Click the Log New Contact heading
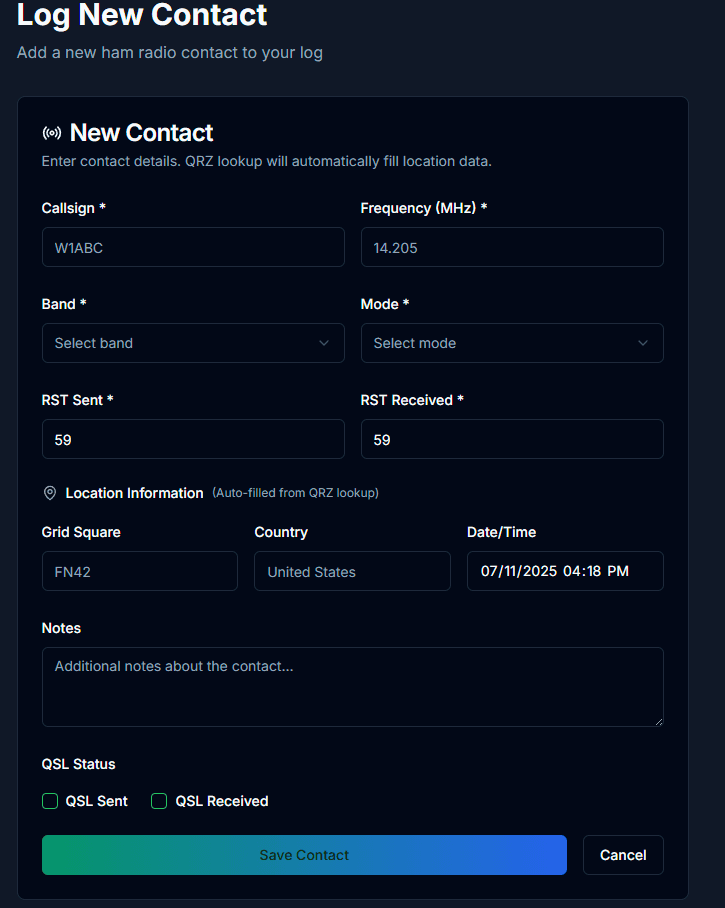This screenshot has width=725, height=908. [142, 14]
